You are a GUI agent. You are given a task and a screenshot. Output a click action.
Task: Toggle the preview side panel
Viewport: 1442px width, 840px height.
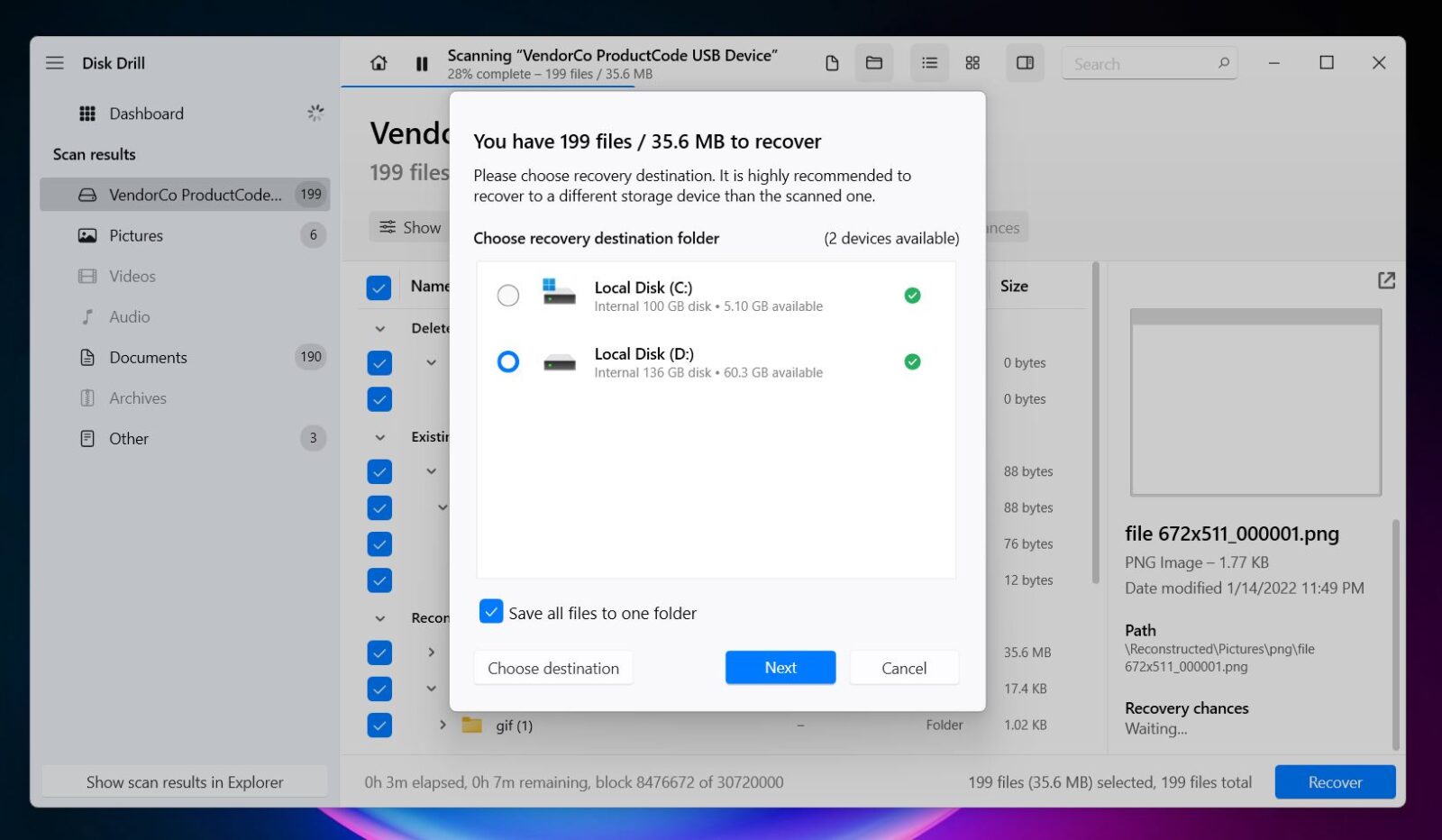(x=1025, y=63)
